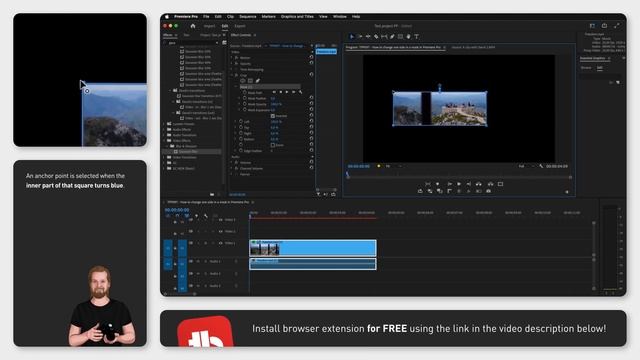
Task: Select the Razor tool
Action: point(376,36)
